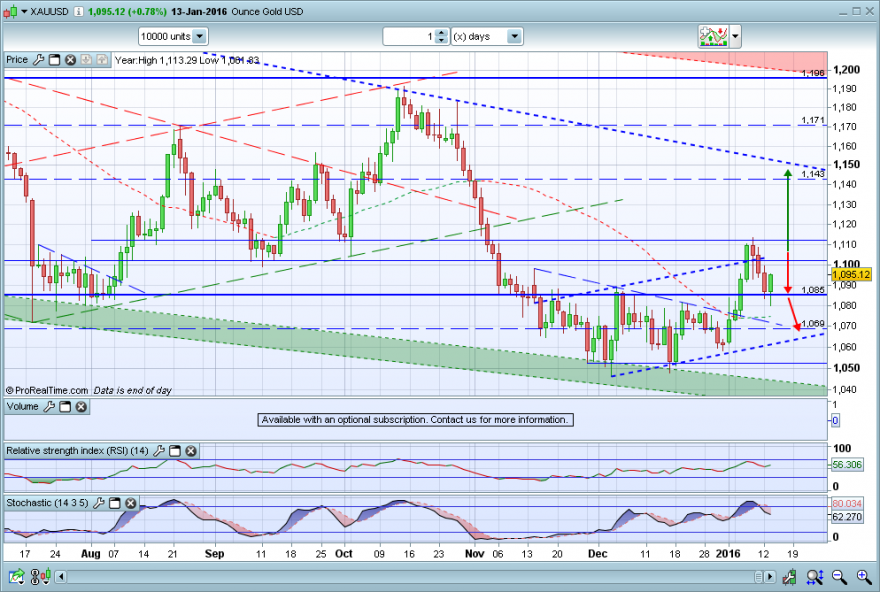Image resolution: width=880 pixels, height=592 pixels.
Task: Close the Volume panel
Action: click(x=81, y=407)
